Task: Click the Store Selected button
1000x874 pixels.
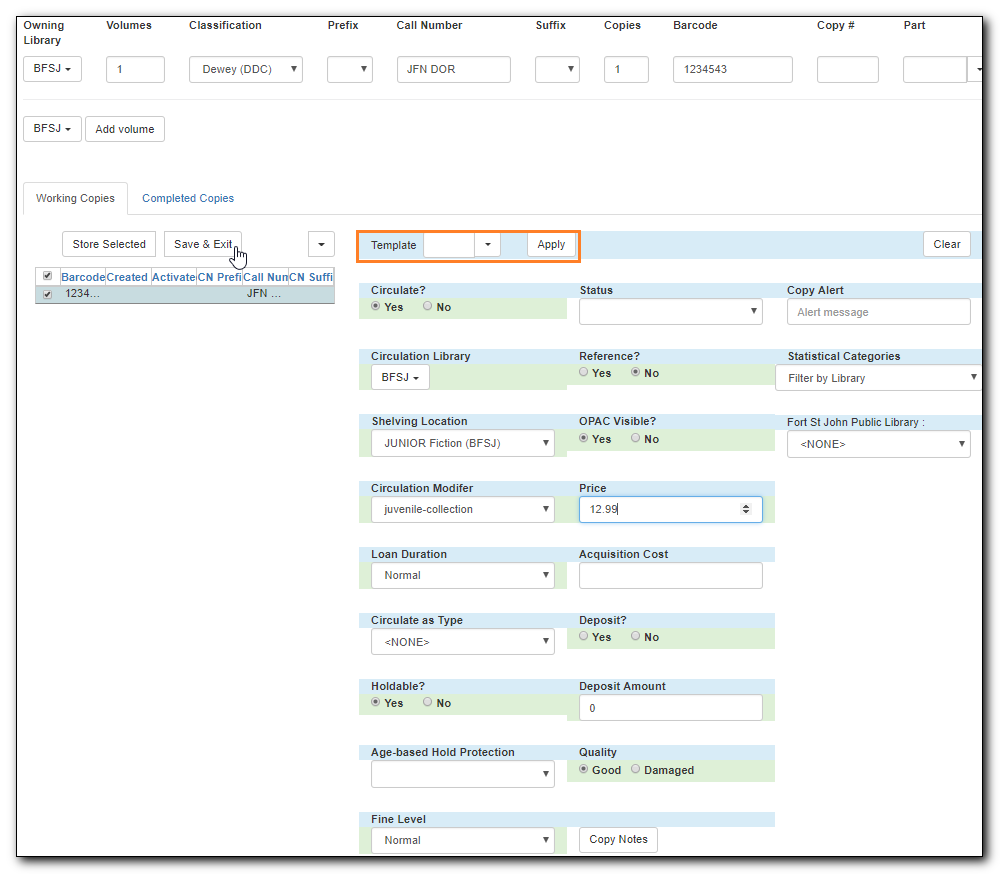Action: pos(109,244)
